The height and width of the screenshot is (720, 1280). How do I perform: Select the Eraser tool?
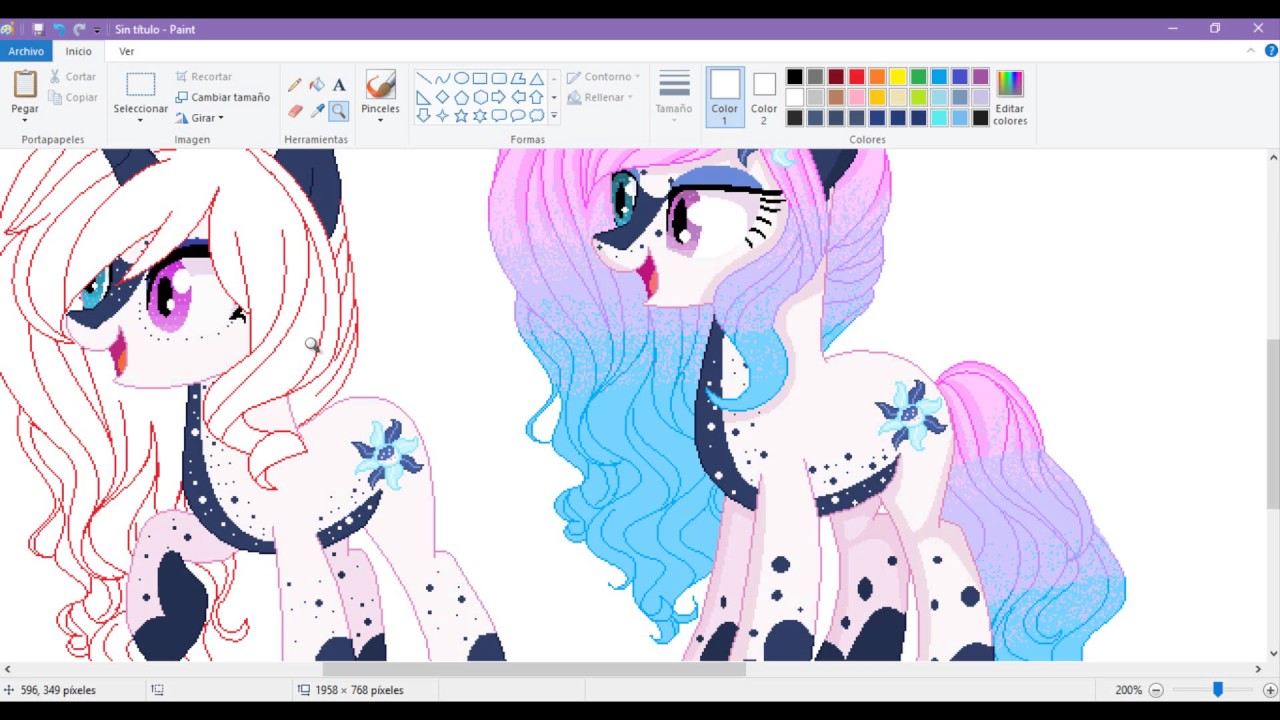click(295, 111)
